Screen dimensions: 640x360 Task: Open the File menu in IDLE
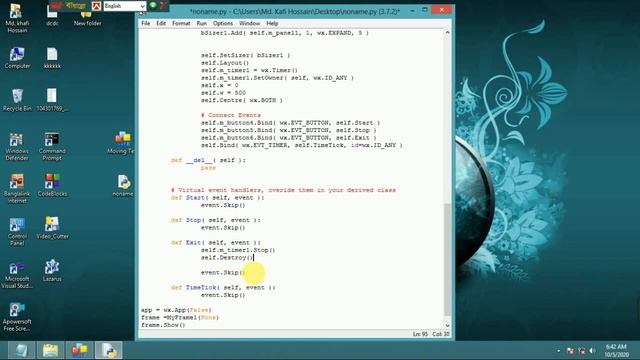[146, 23]
